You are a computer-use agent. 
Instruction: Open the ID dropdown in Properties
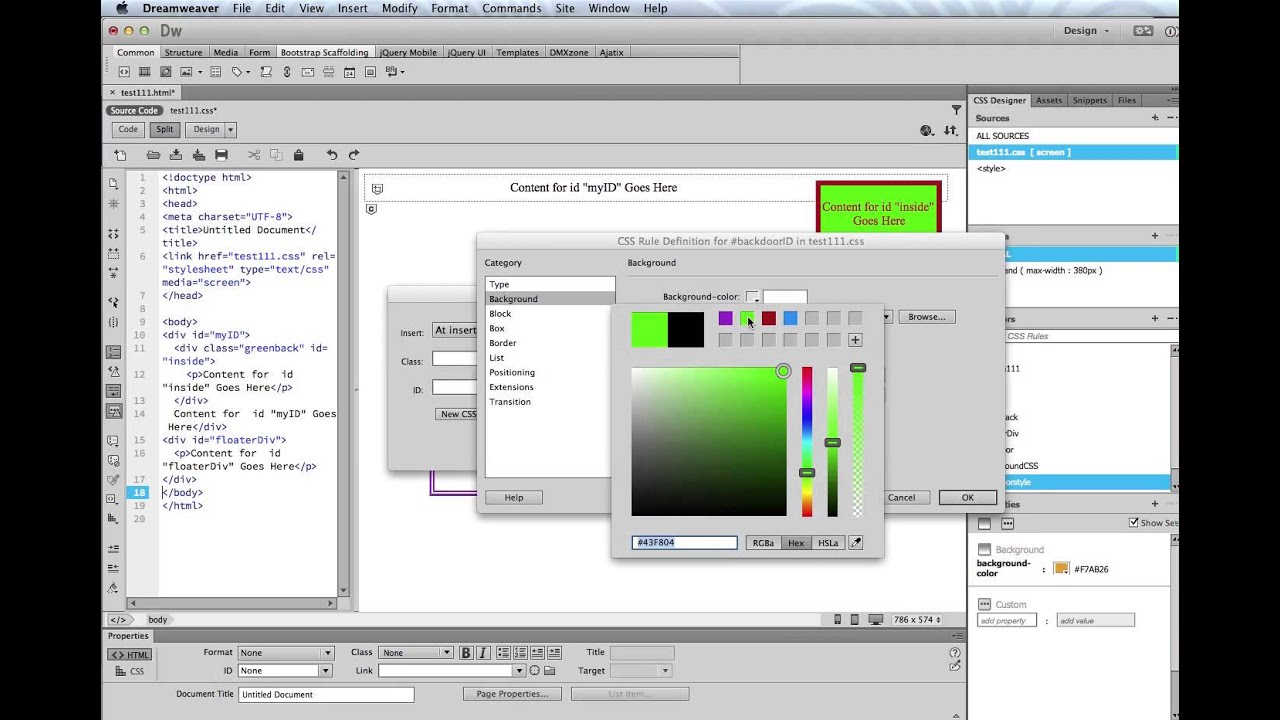tap(284, 671)
